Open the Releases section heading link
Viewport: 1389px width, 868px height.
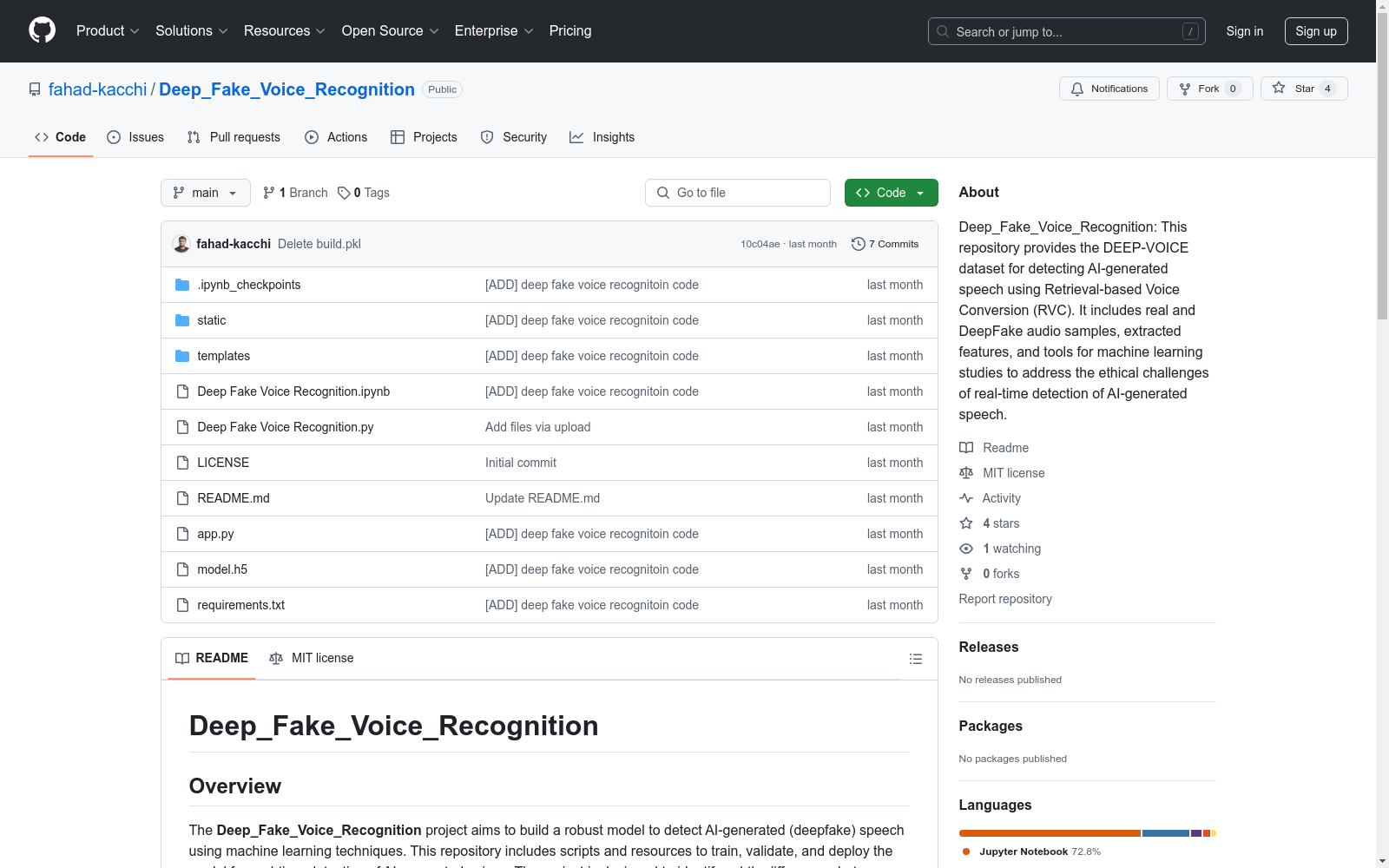tap(989, 647)
